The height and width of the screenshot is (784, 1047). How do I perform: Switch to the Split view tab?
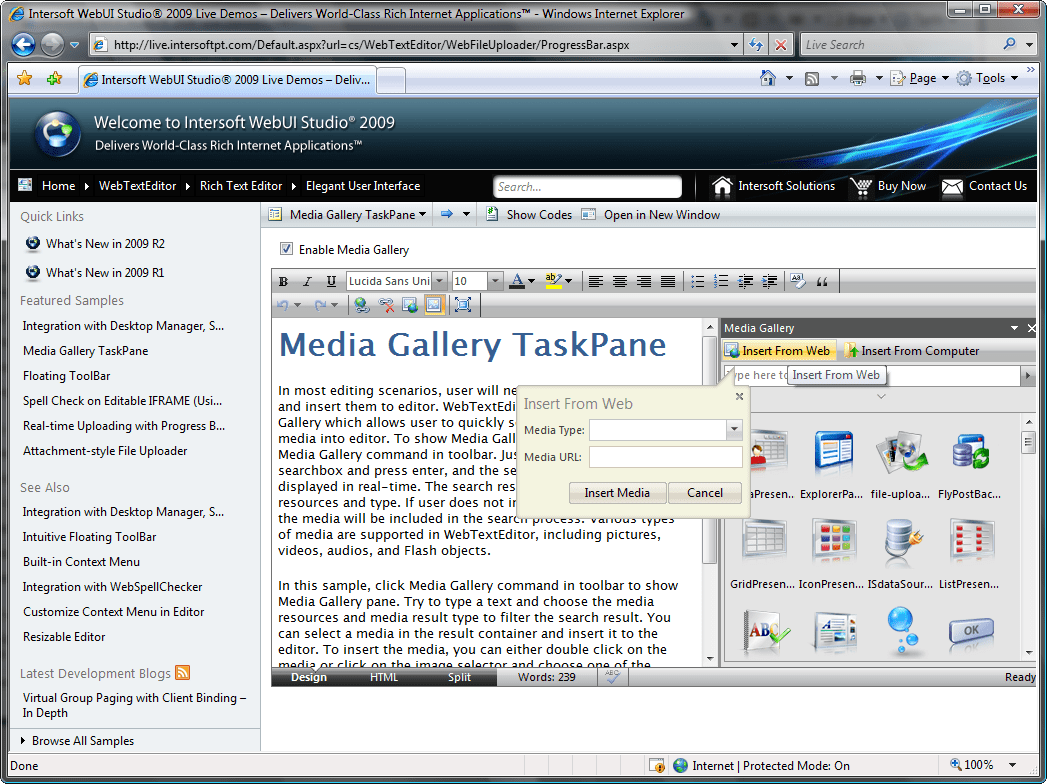coord(459,677)
